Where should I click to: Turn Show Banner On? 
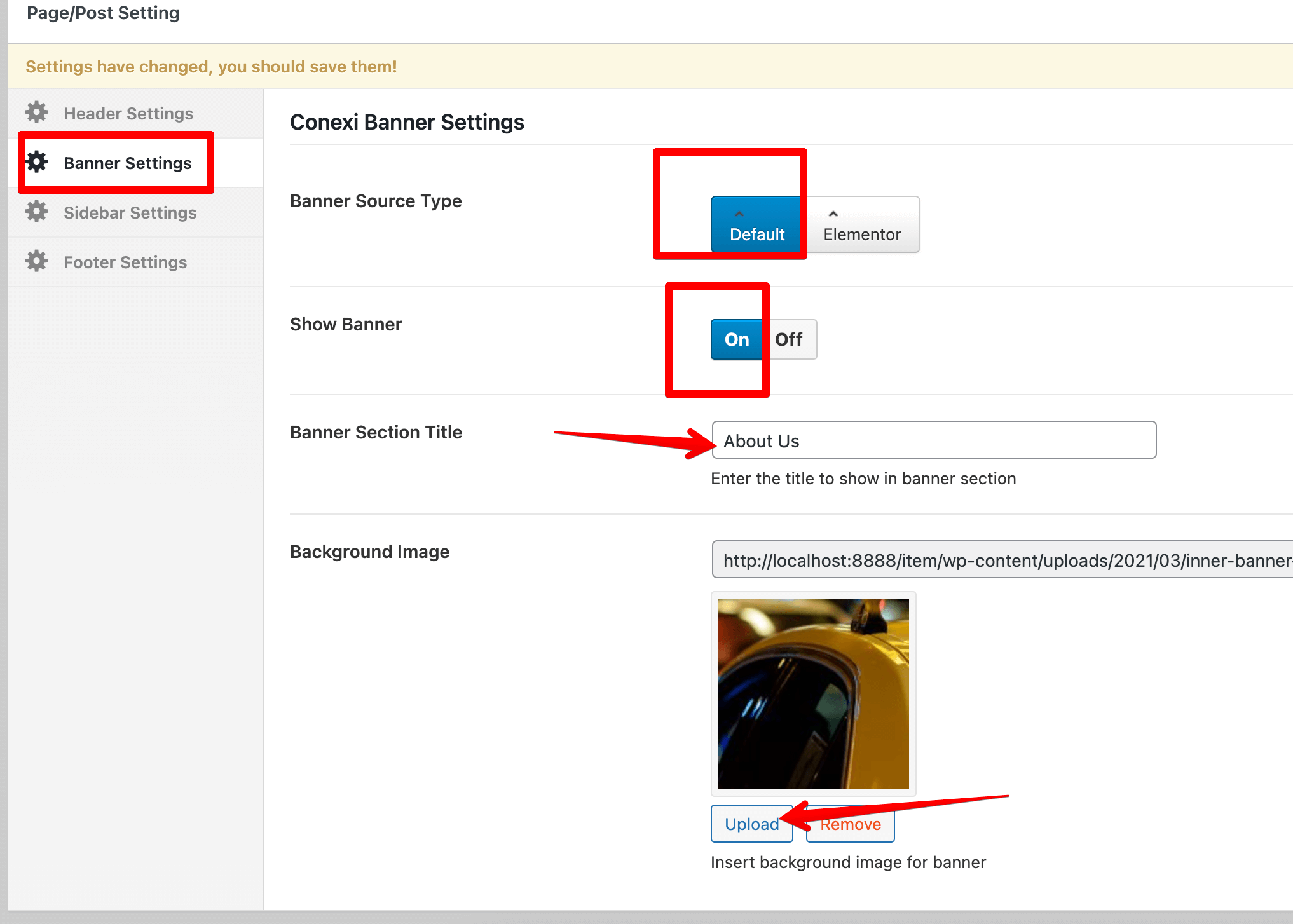point(737,339)
